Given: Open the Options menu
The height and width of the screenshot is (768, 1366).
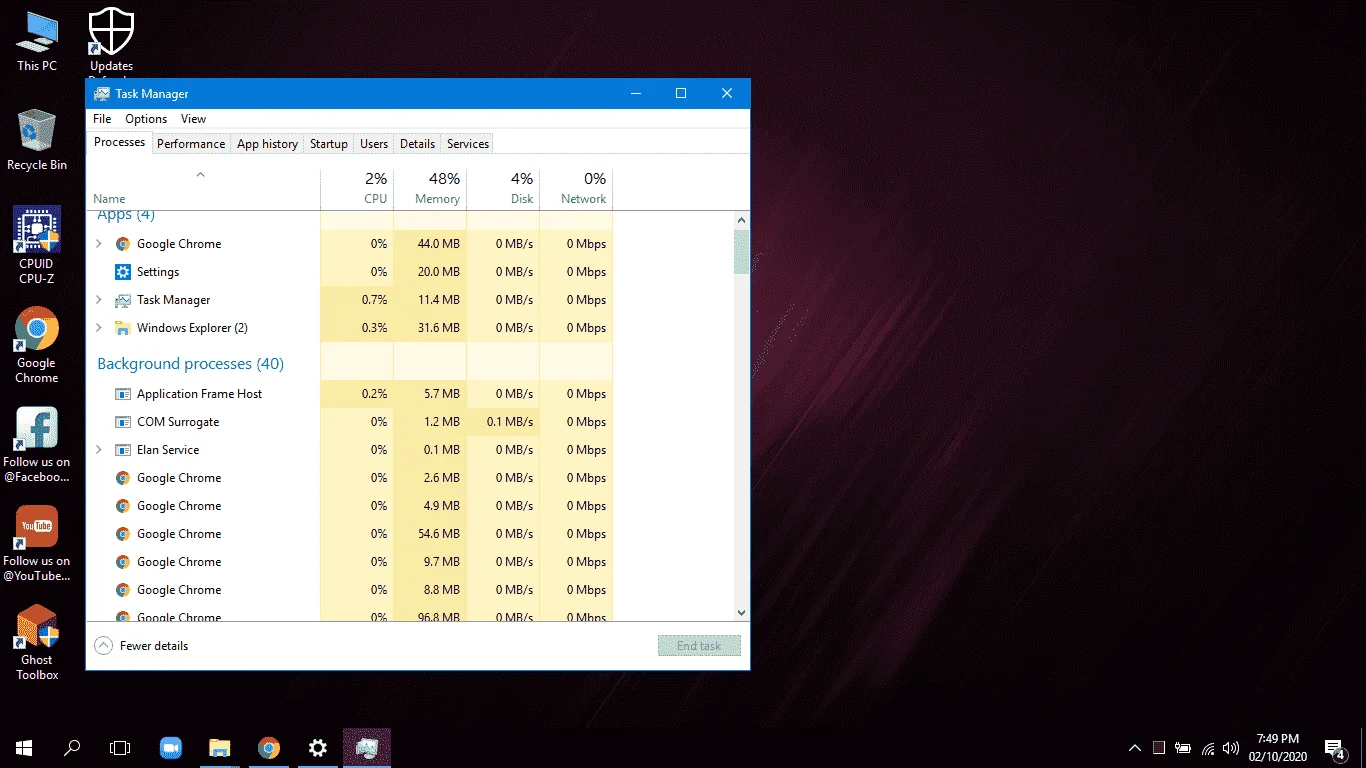Looking at the screenshot, I should pos(146,119).
